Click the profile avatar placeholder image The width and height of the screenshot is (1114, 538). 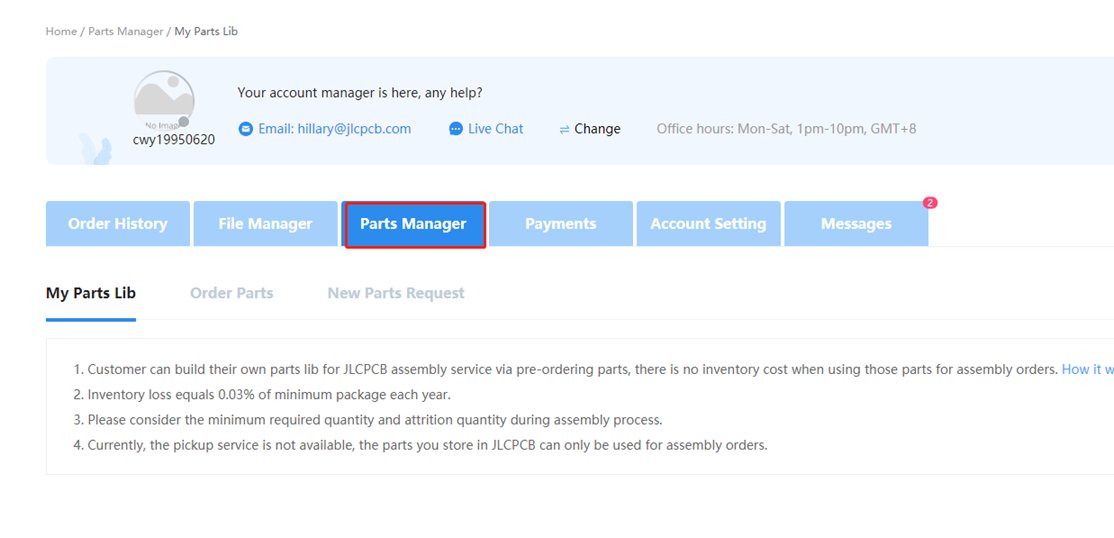tap(164, 100)
